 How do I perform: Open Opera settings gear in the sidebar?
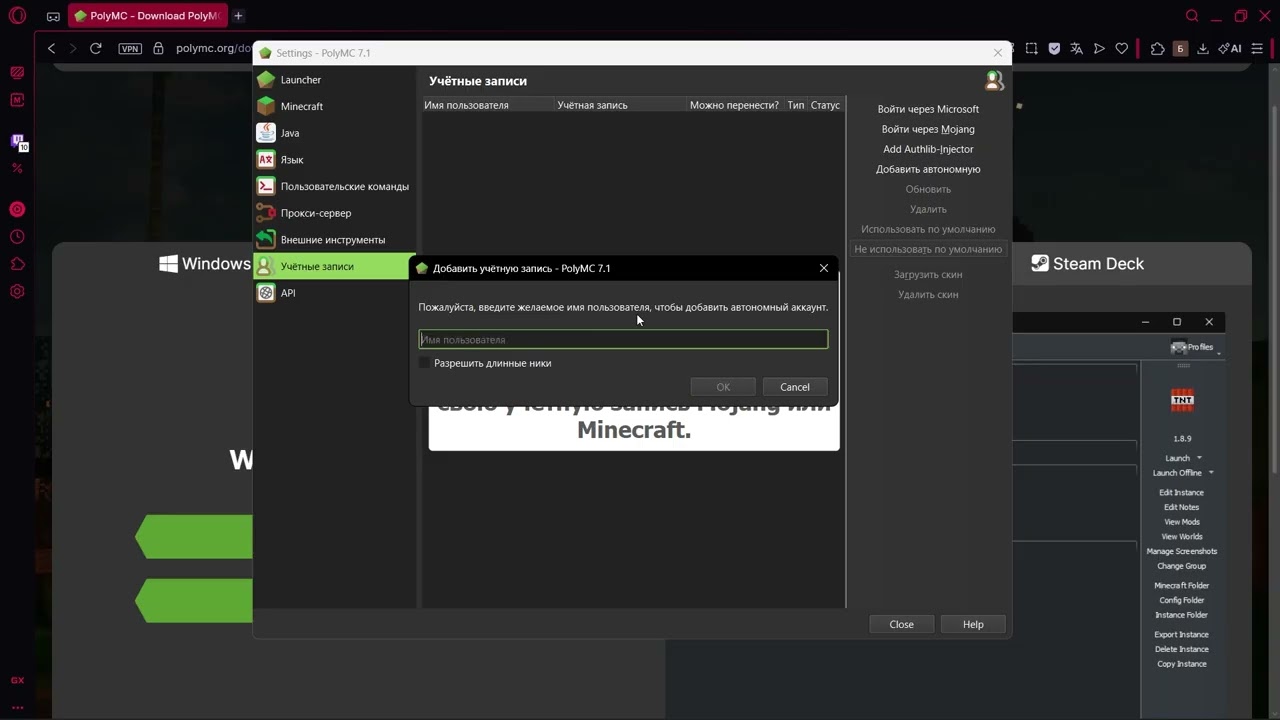(17, 292)
